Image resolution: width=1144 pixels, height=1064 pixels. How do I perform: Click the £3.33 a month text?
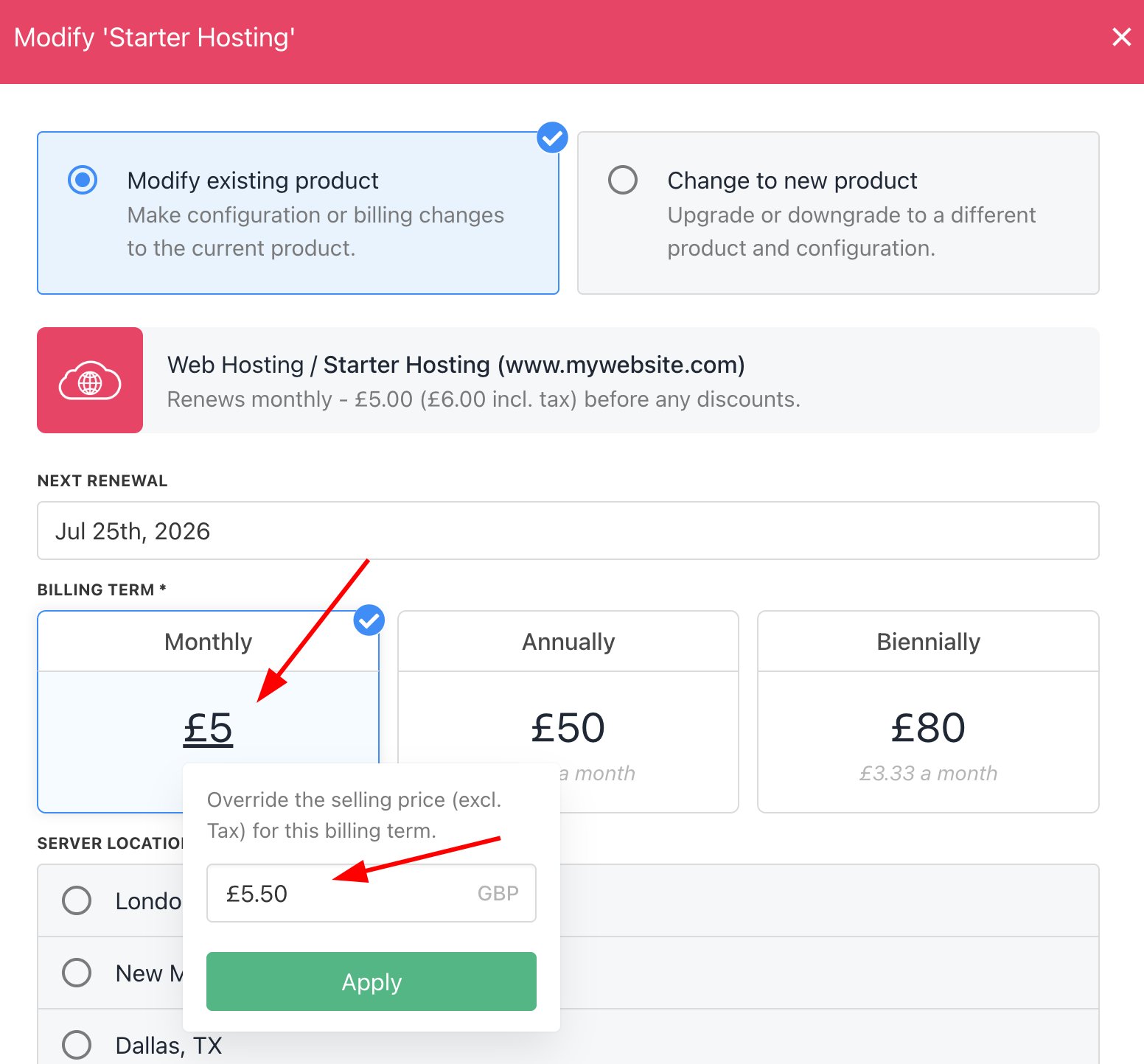[928, 773]
